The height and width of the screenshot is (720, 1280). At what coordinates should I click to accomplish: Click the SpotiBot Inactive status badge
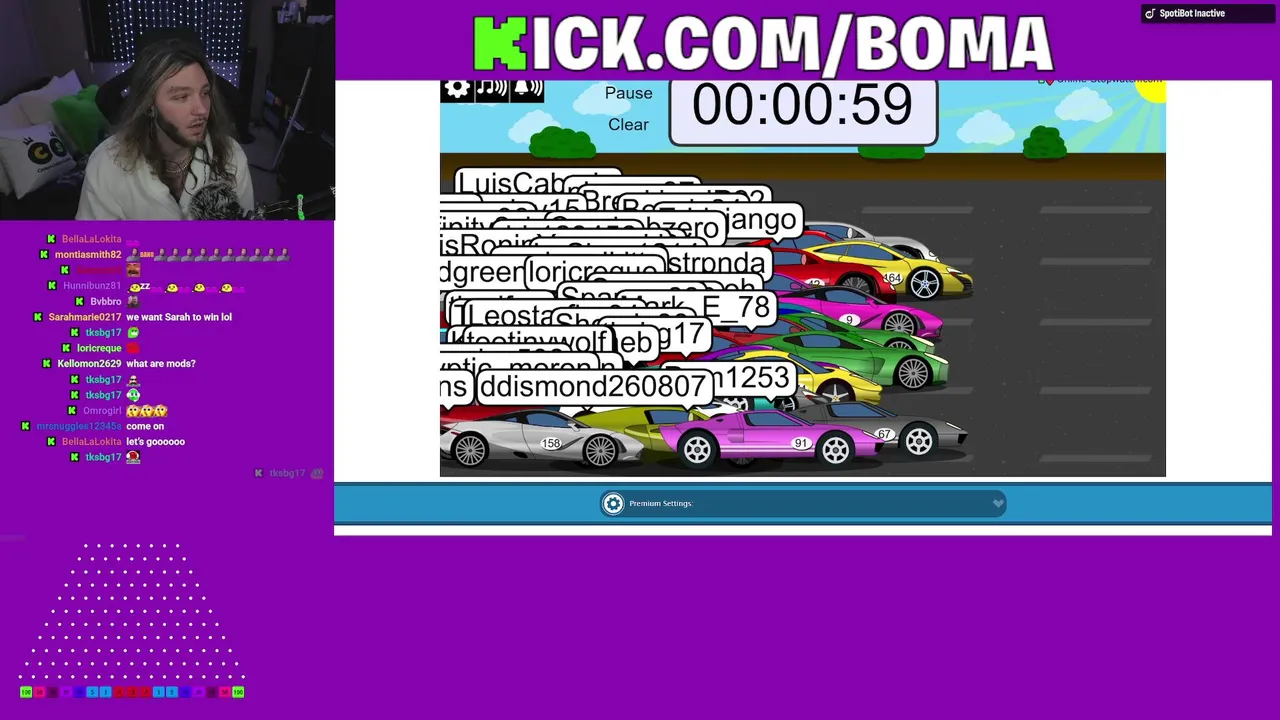tap(1207, 13)
